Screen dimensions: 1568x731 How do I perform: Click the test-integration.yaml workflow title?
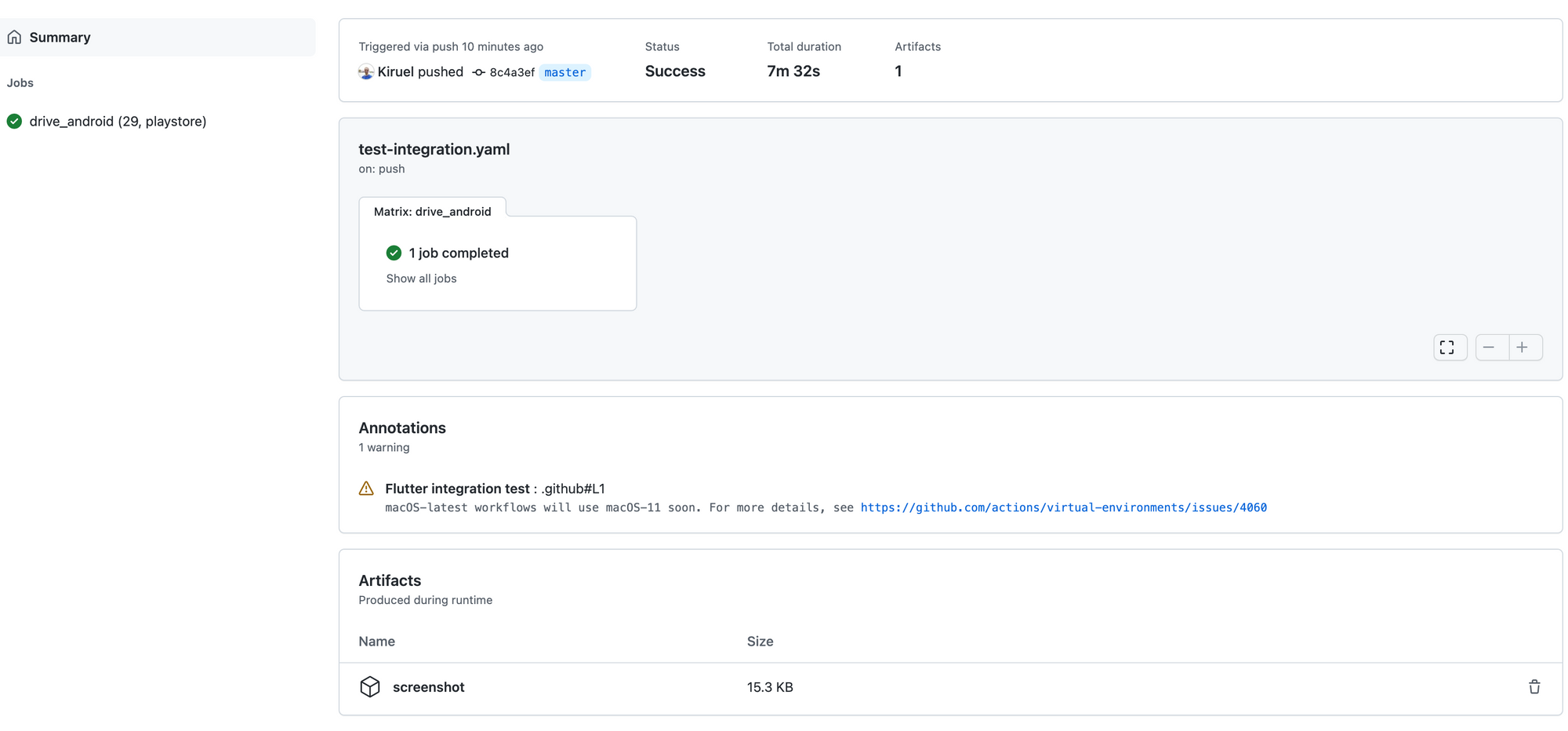[434, 149]
